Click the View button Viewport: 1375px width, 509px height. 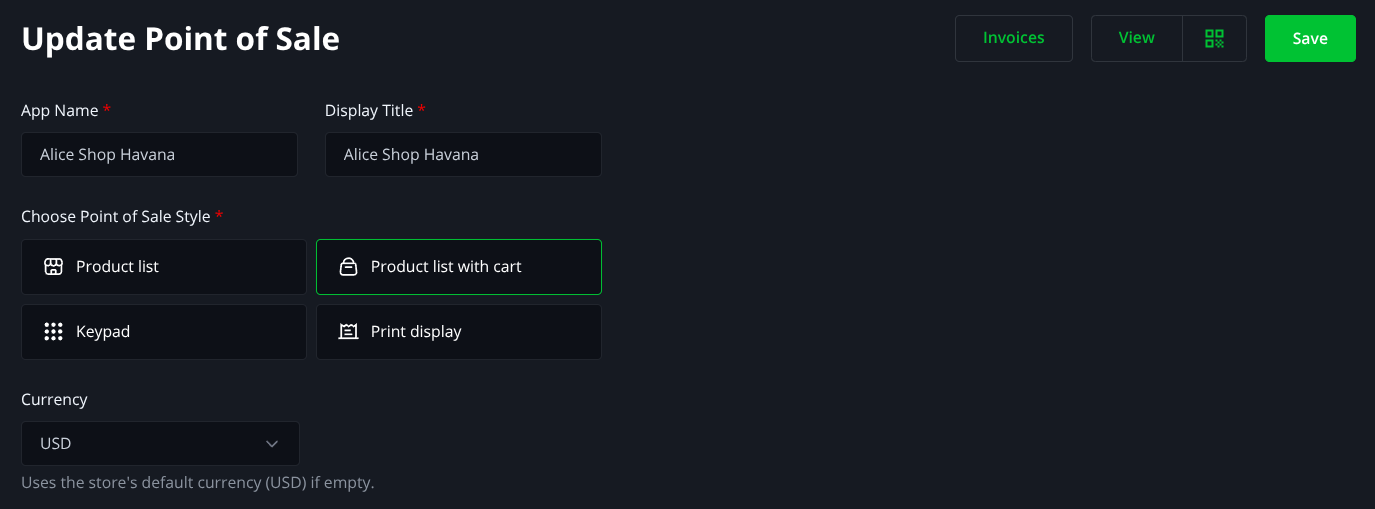coord(1137,38)
